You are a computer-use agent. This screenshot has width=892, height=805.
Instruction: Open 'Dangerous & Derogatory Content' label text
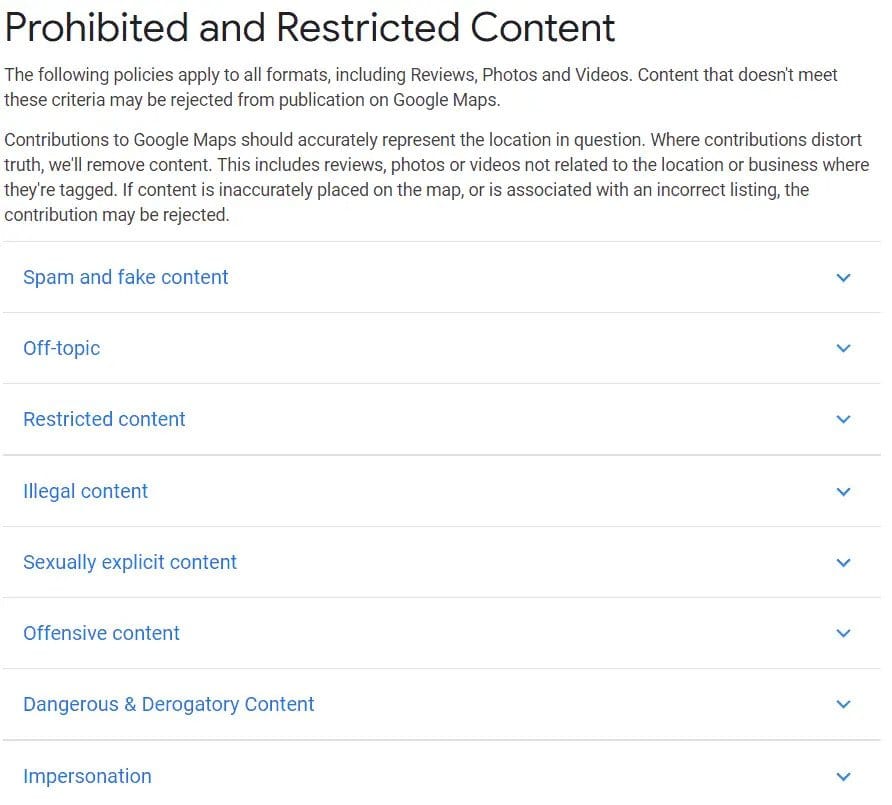point(168,705)
